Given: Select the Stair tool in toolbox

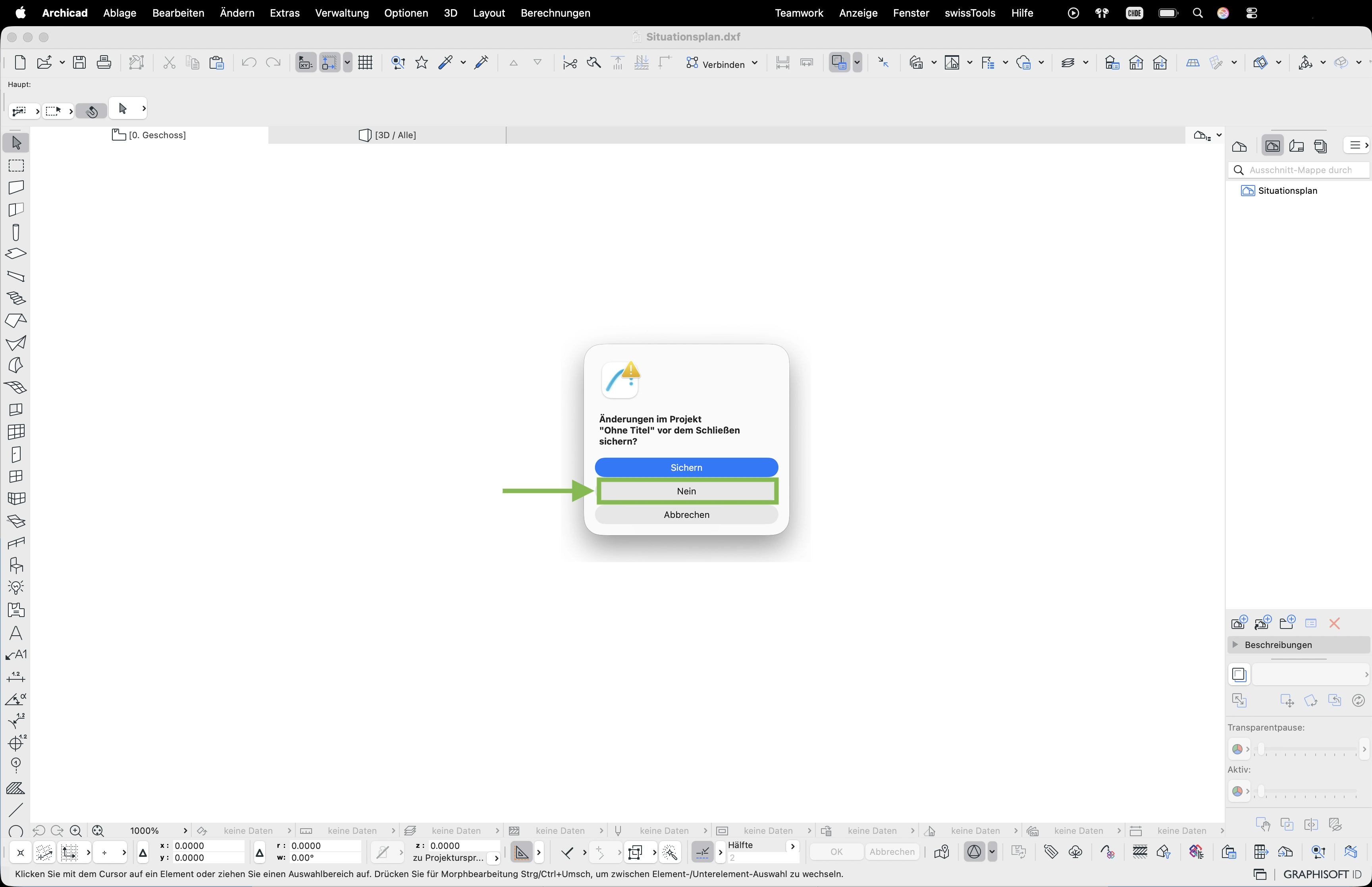Looking at the screenshot, I should pyautogui.click(x=16, y=298).
